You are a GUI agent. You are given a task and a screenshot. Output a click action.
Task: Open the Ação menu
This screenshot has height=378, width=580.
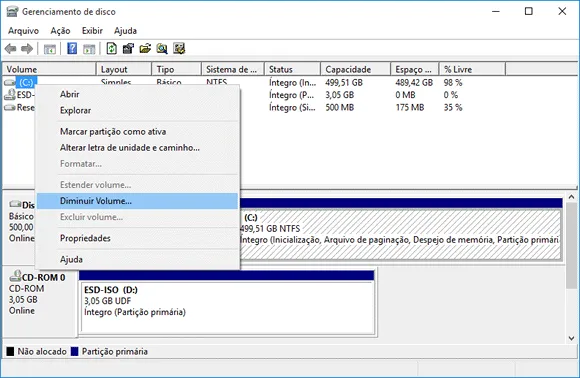click(60, 31)
